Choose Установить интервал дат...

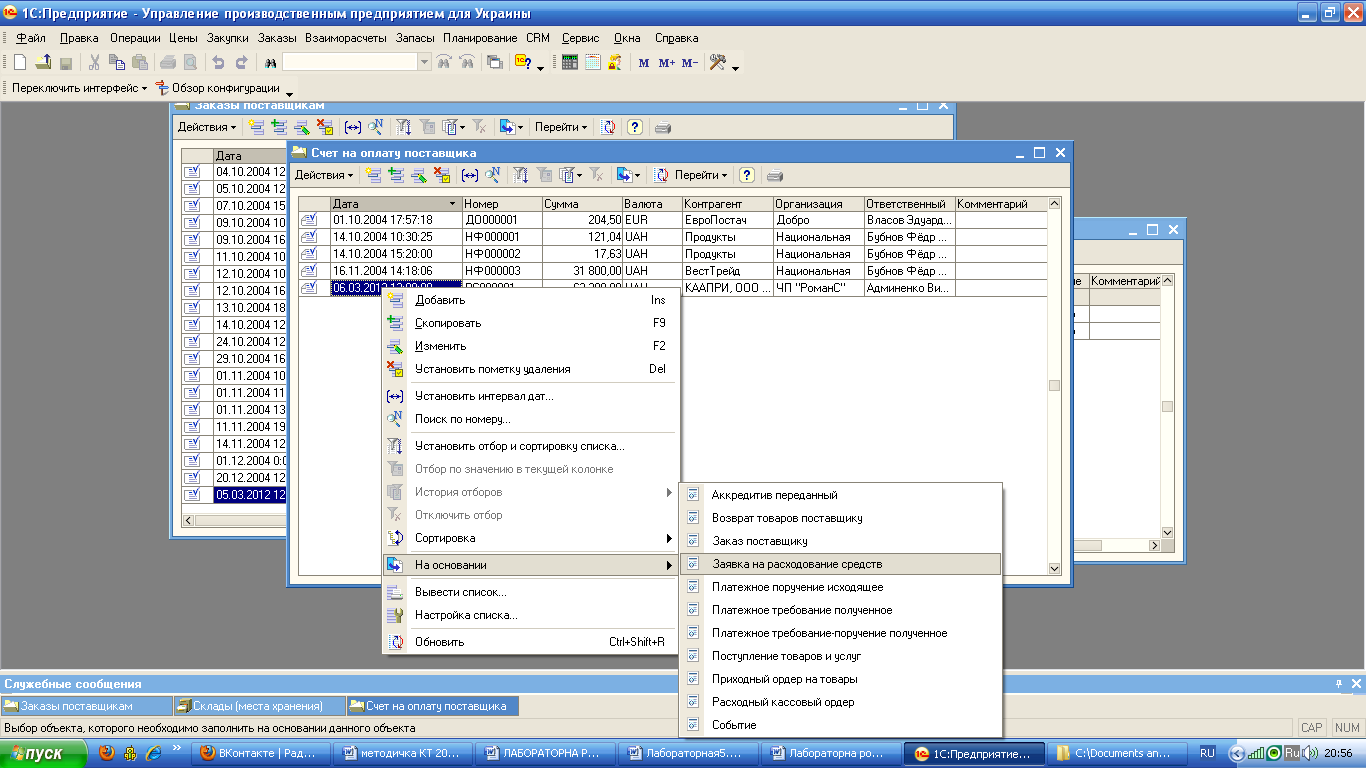pos(530,396)
